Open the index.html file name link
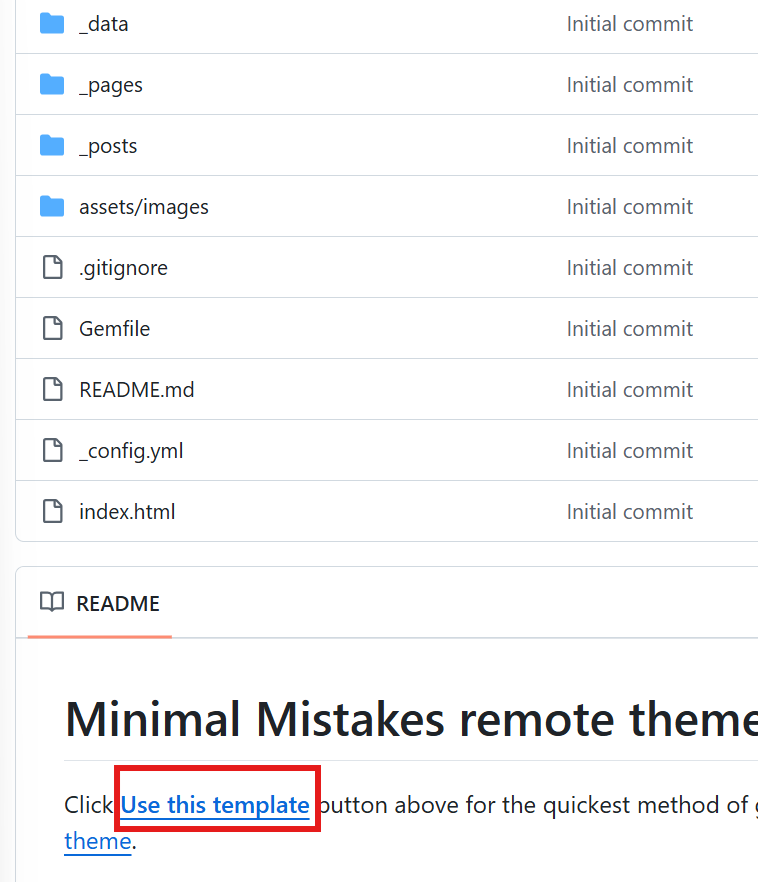The height and width of the screenshot is (882, 758). [x=127, y=512]
